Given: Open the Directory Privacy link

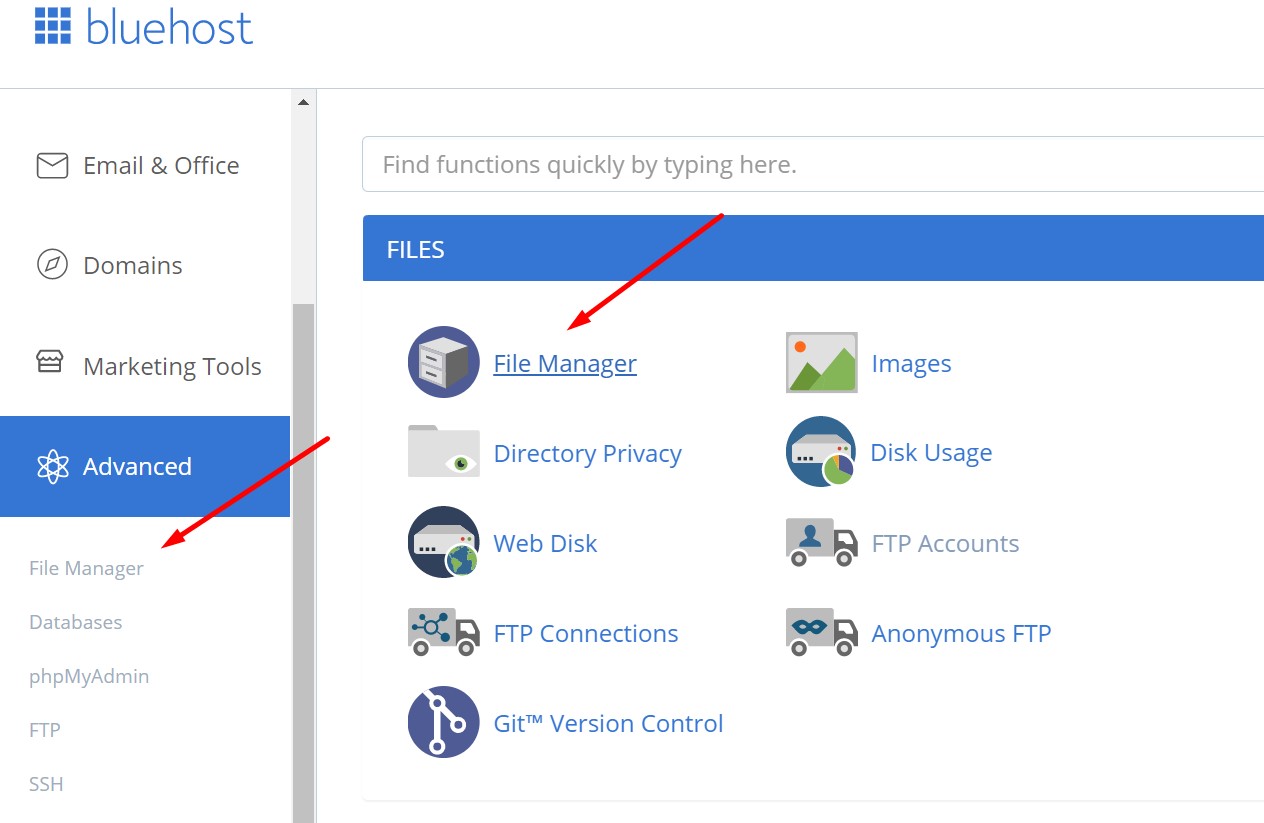Looking at the screenshot, I should click(x=587, y=454).
